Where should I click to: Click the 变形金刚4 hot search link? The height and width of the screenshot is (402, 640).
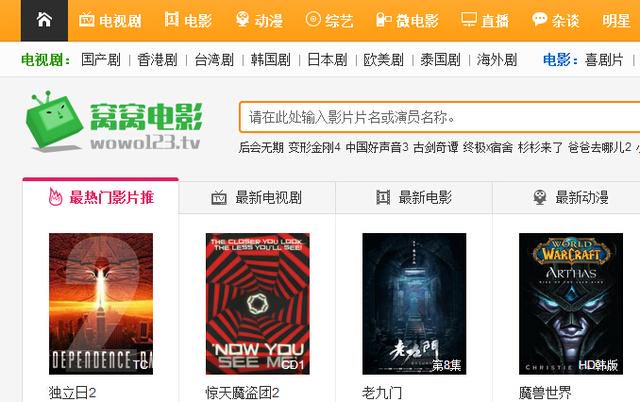(x=314, y=147)
